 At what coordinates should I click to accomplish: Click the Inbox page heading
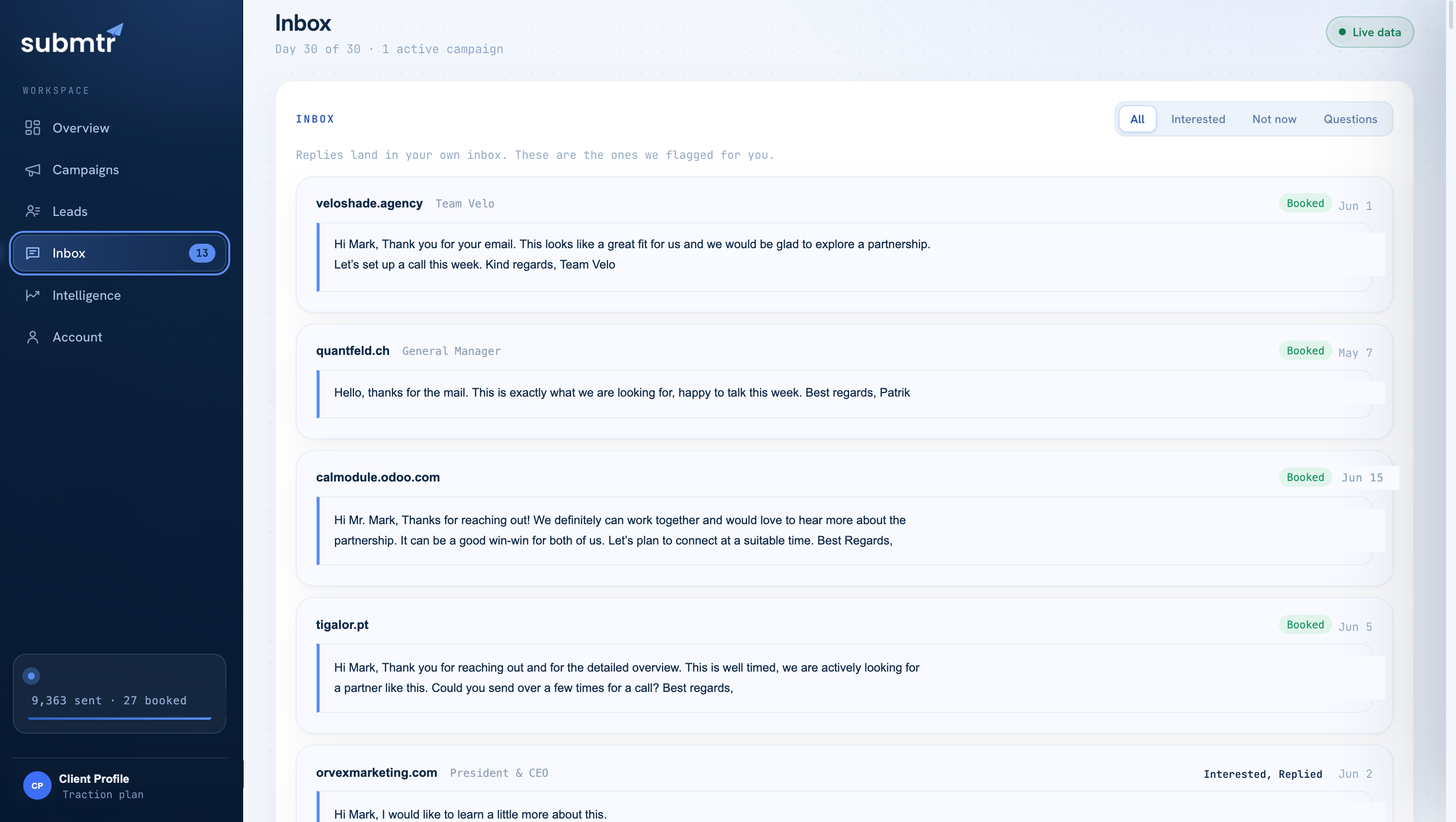click(x=303, y=23)
